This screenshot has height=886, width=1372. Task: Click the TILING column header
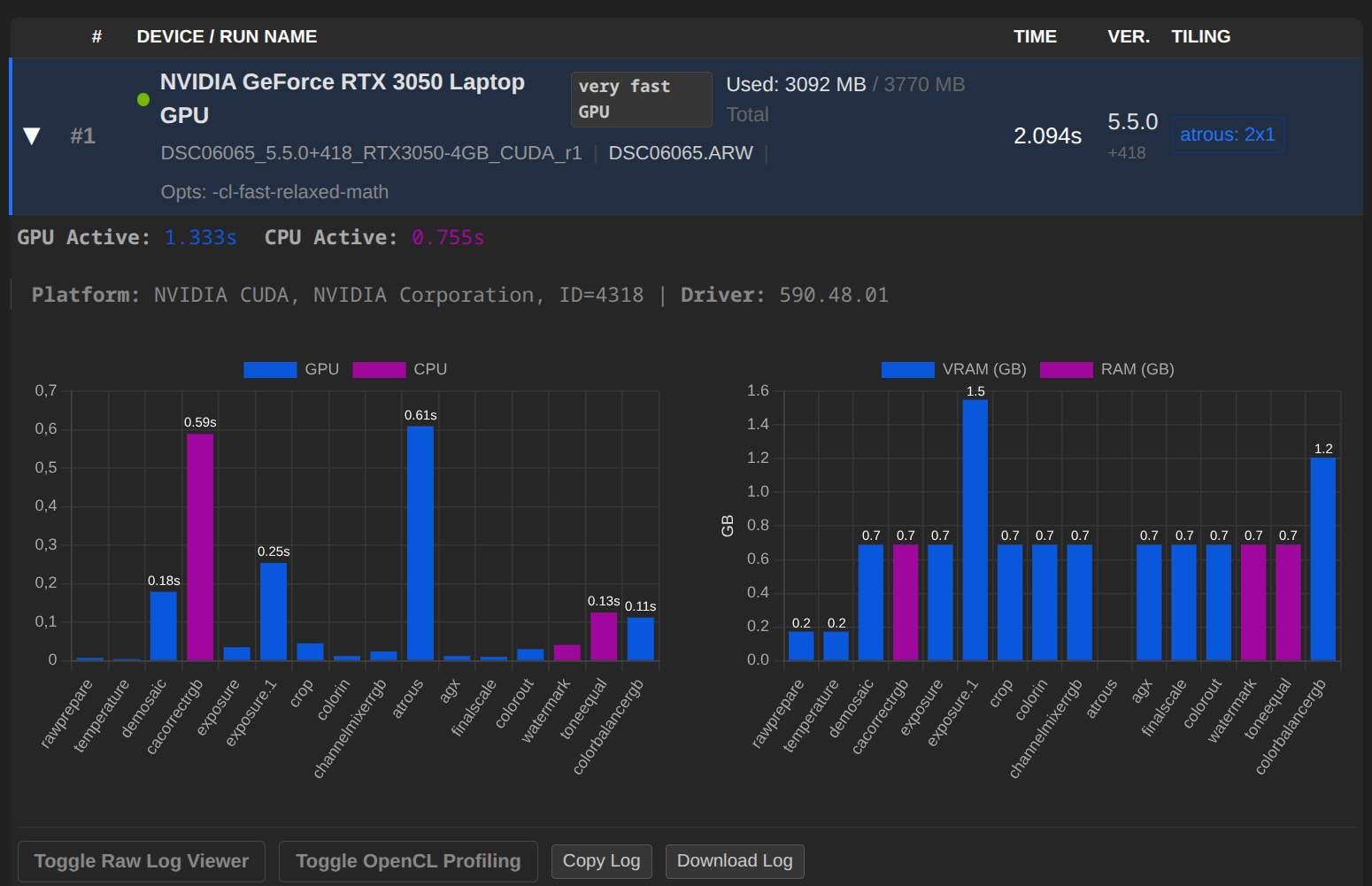tap(1200, 36)
